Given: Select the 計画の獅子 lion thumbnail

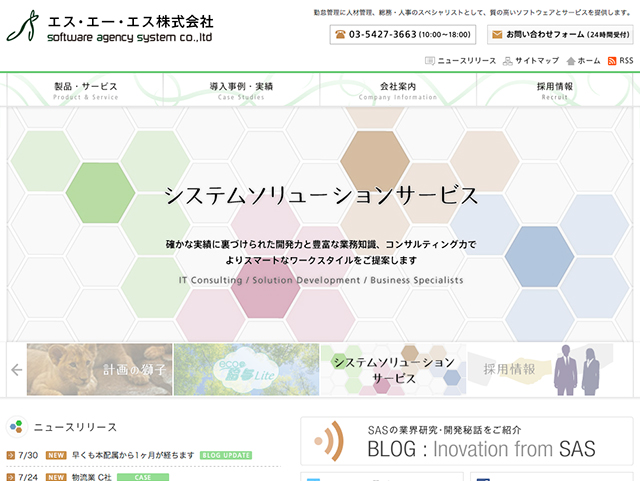Looking at the screenshot, I should [x=100, y=369].
